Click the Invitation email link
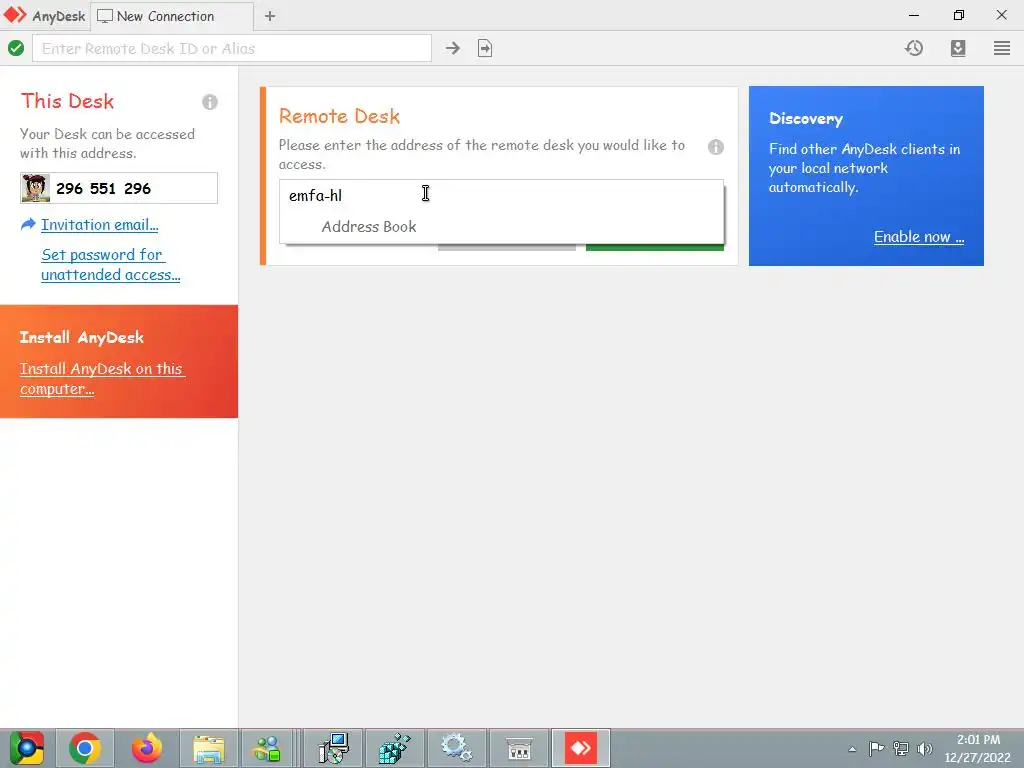 [100, 225]
